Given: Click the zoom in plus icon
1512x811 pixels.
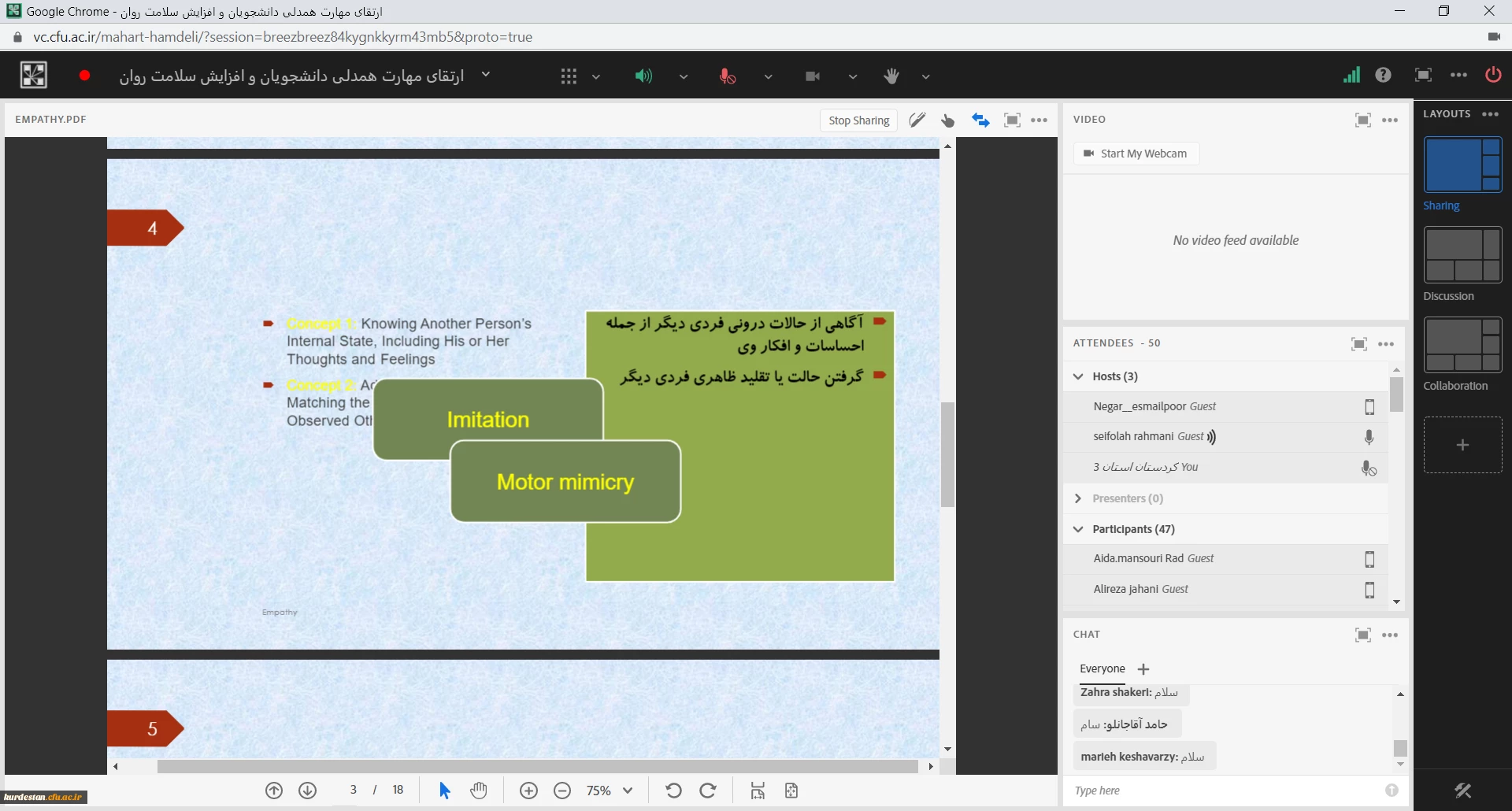Looking at the screenshot, I should pyautogui.click(x=528, y=791).
